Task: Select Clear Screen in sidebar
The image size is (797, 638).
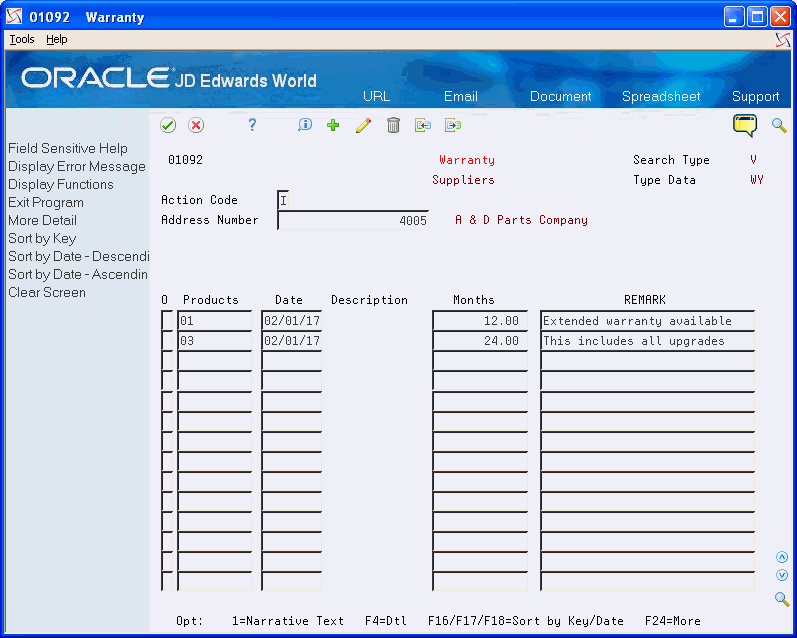Action: tap(47, 292)
